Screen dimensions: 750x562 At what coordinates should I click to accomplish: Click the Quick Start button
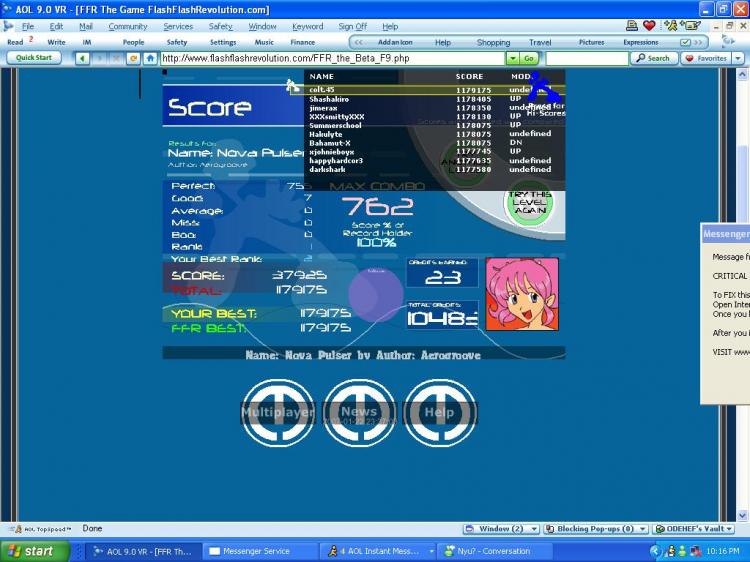pyautogui.click(x=33, y=58)
